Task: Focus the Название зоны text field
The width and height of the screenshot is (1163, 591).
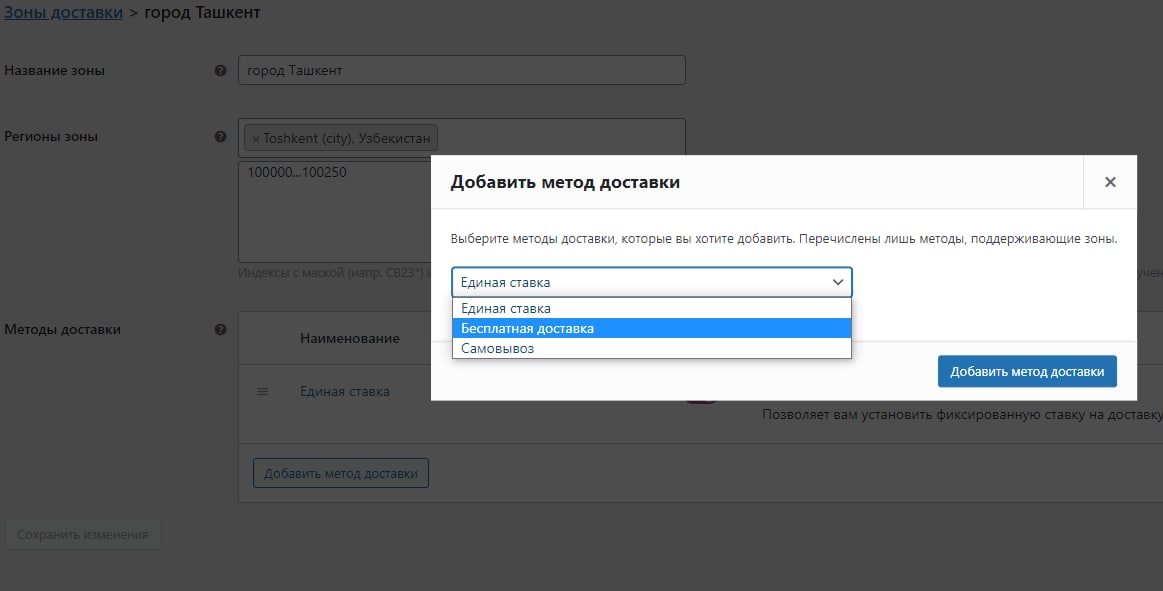Action: [461, 71]
